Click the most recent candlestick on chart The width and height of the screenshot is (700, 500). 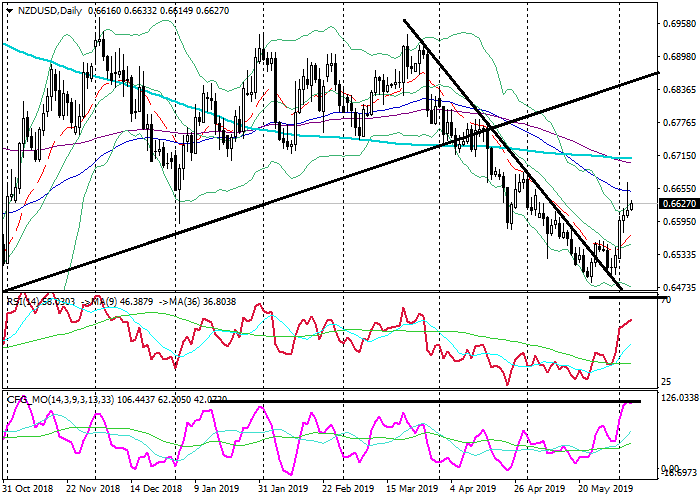[631, 206]
